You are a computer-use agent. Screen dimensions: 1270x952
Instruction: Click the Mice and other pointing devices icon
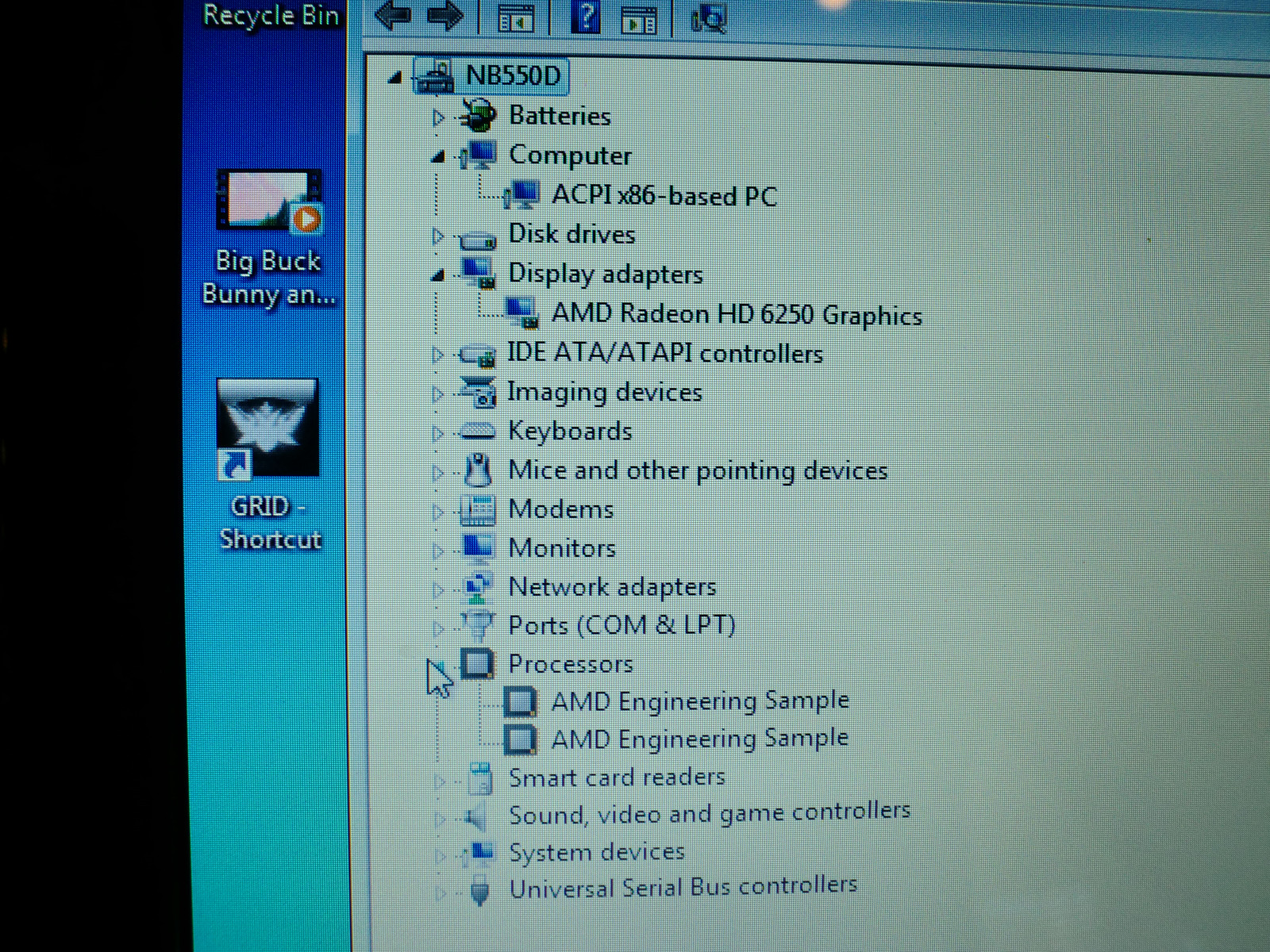pos(478,470)
